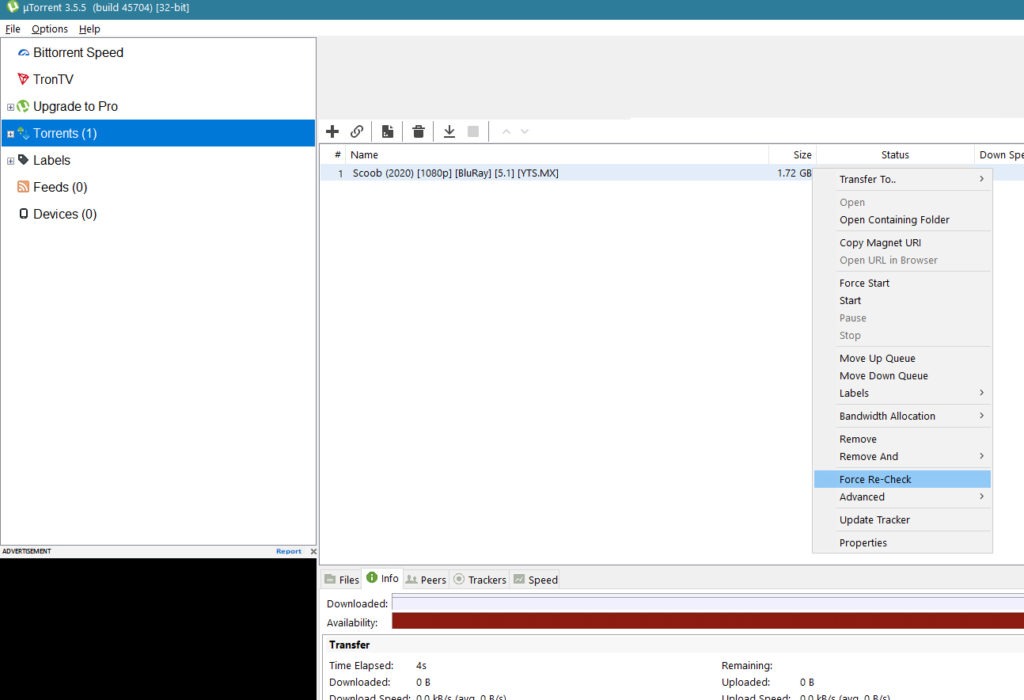1024x700 pixels.
Task: Switch to the Peers tab
Action: [x=426, y=579]
